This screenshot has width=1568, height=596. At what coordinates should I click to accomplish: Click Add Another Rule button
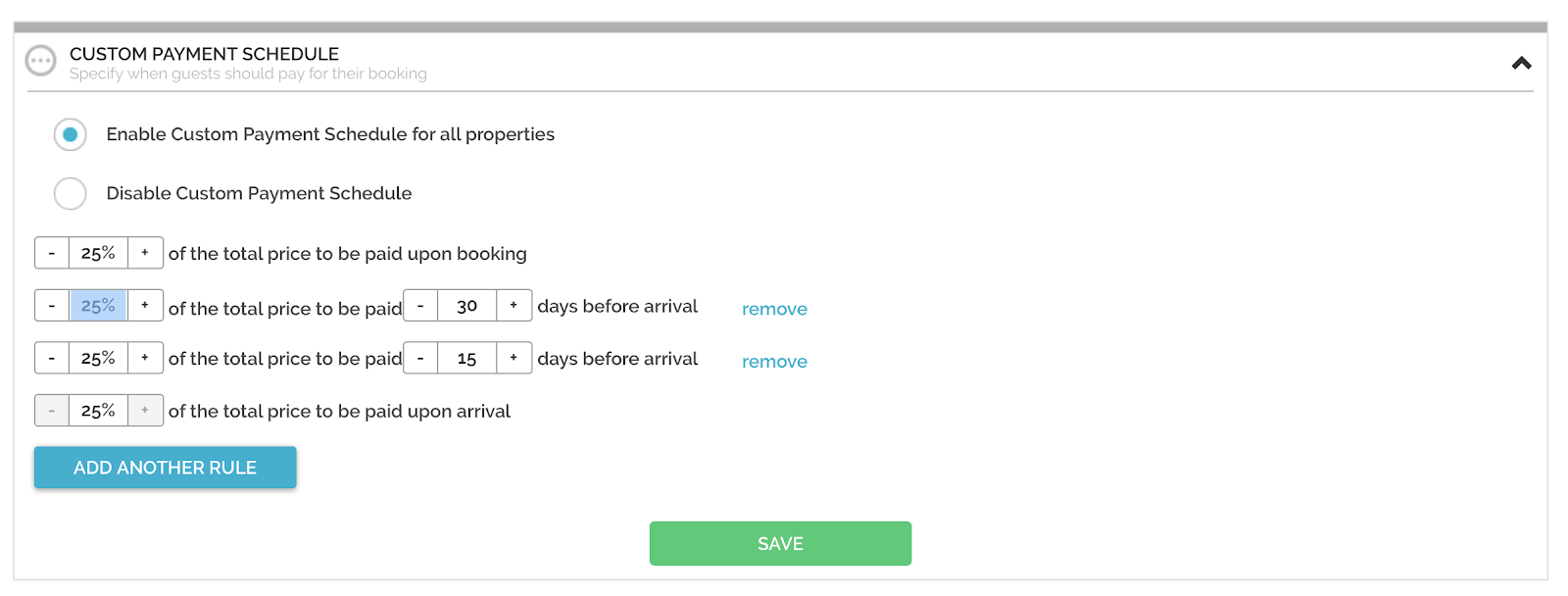(165, 468)
